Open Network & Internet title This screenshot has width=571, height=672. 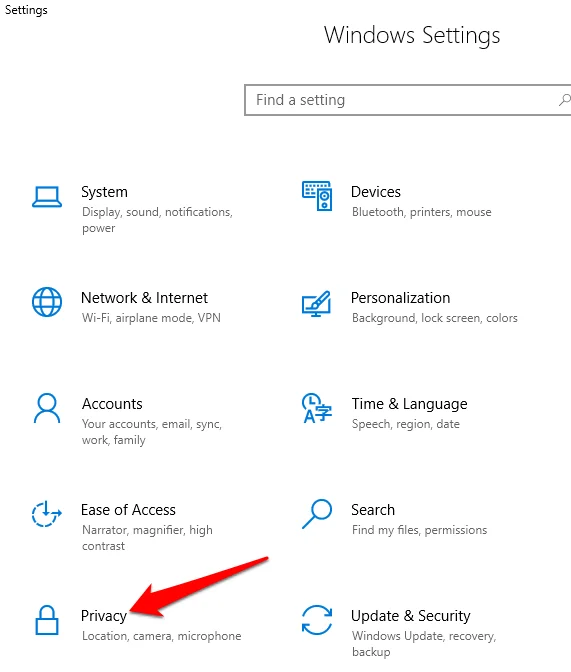click(144, 297)
